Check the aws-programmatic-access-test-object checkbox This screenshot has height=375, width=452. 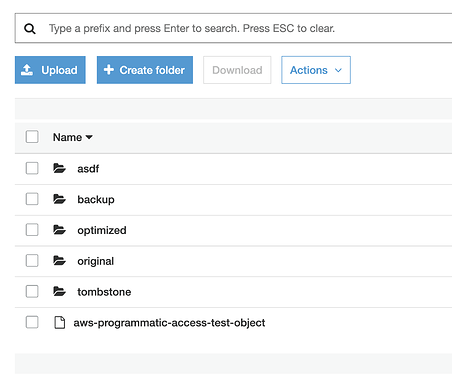tap(32, 322)
